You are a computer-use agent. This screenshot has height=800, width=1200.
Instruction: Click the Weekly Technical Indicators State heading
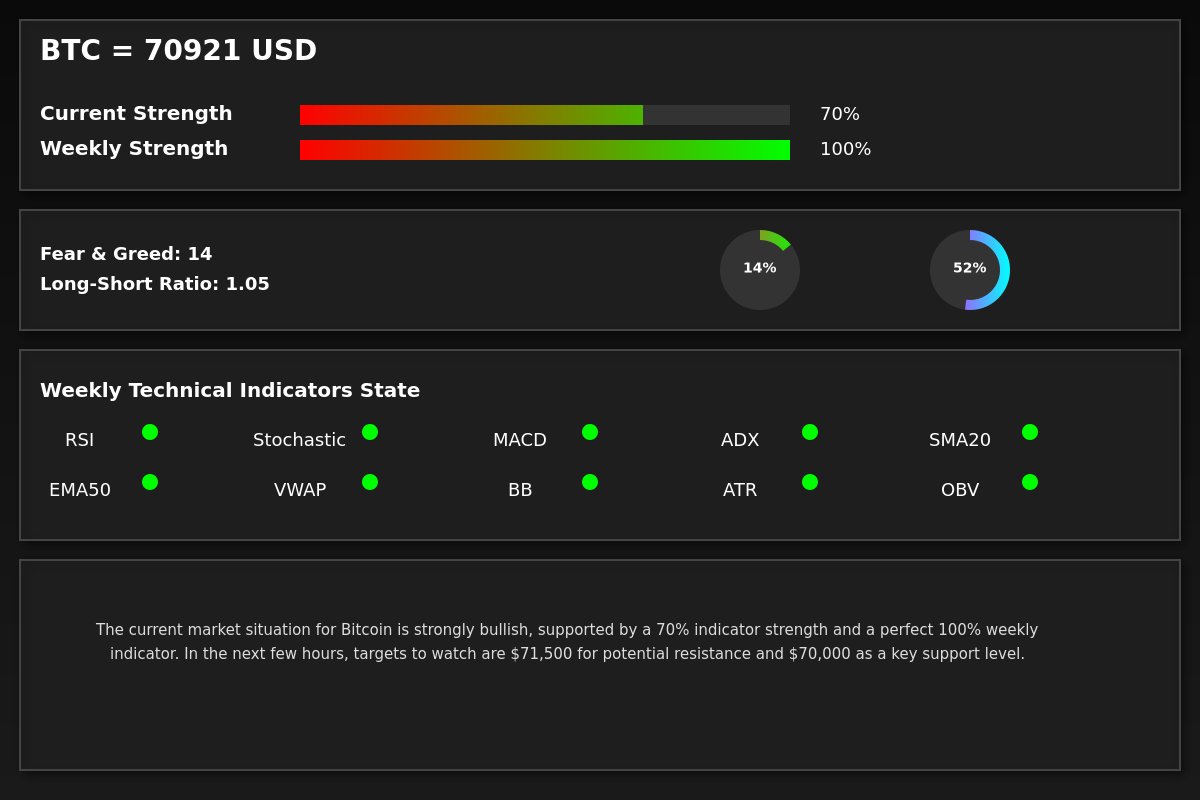pos(230,391)
